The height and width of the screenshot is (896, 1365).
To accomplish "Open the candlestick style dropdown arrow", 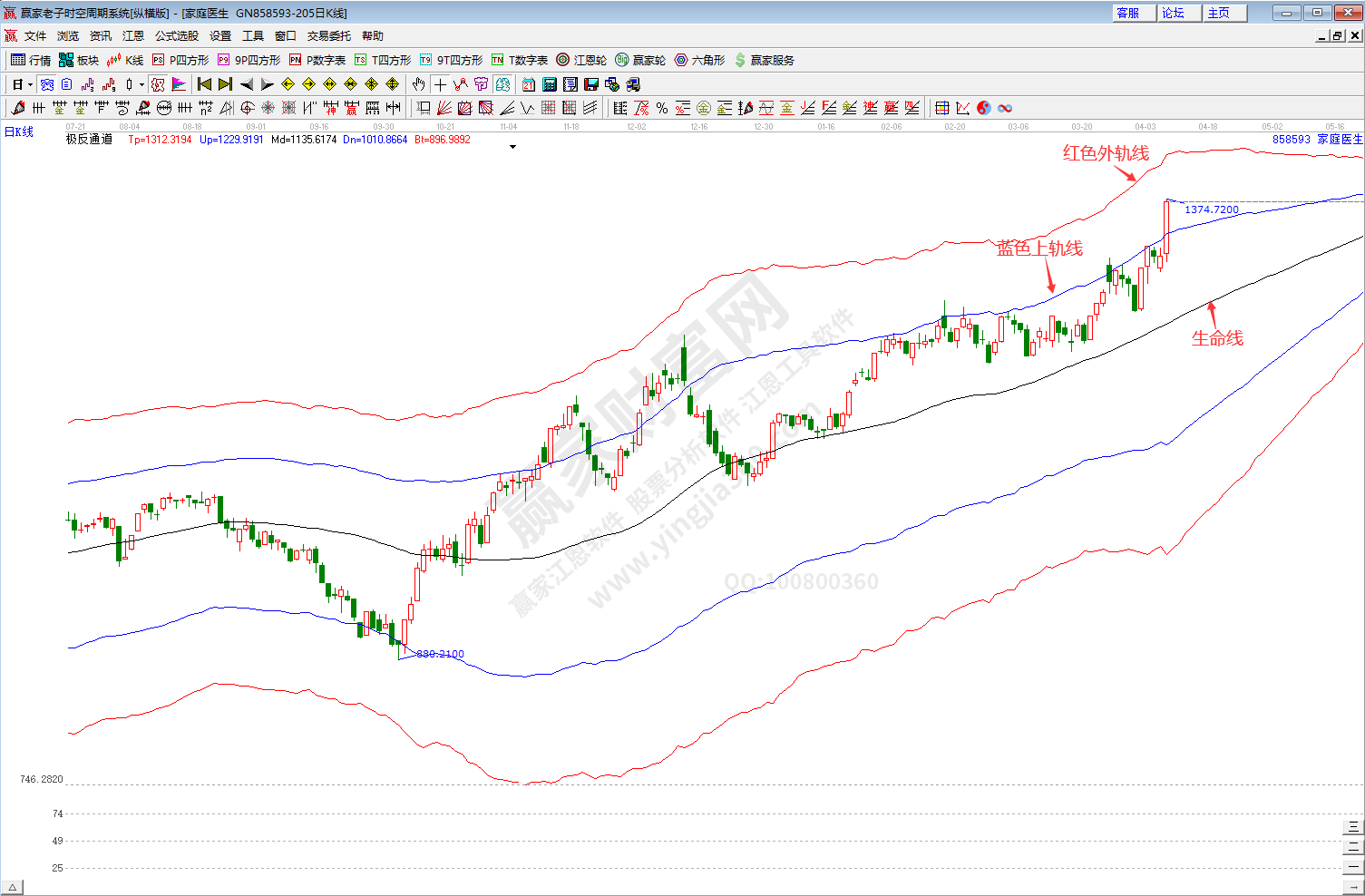I will point(141,85).
